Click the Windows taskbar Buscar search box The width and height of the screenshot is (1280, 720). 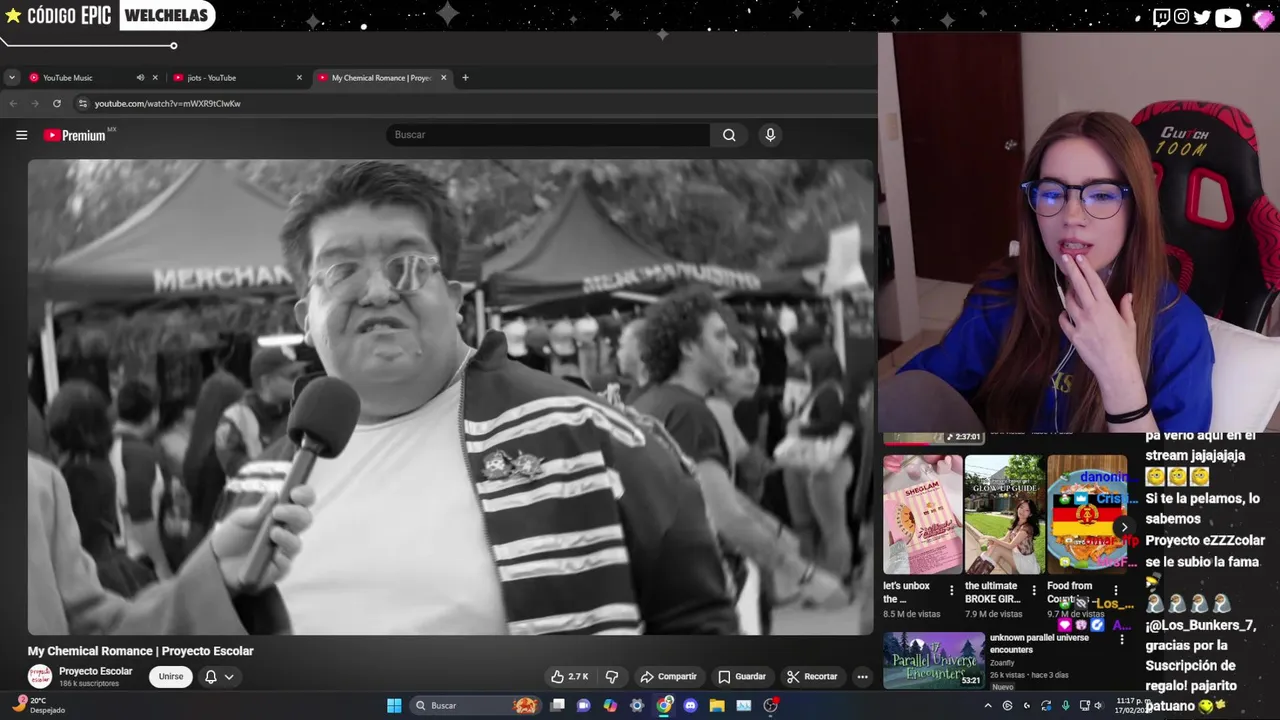click(475, 705)
